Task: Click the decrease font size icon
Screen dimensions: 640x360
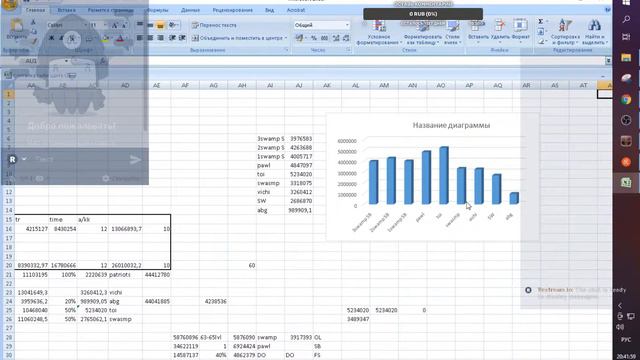Action: [x=124, y=25]
